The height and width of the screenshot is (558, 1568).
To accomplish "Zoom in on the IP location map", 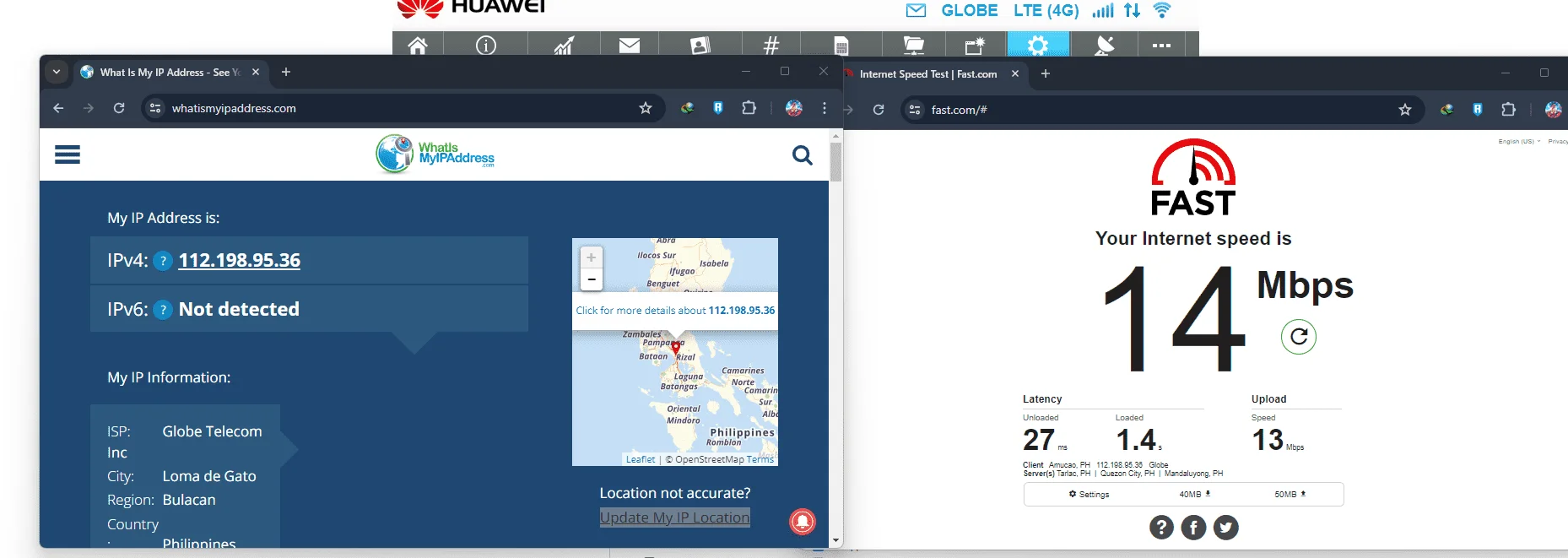I will click(x=592, y=257).
